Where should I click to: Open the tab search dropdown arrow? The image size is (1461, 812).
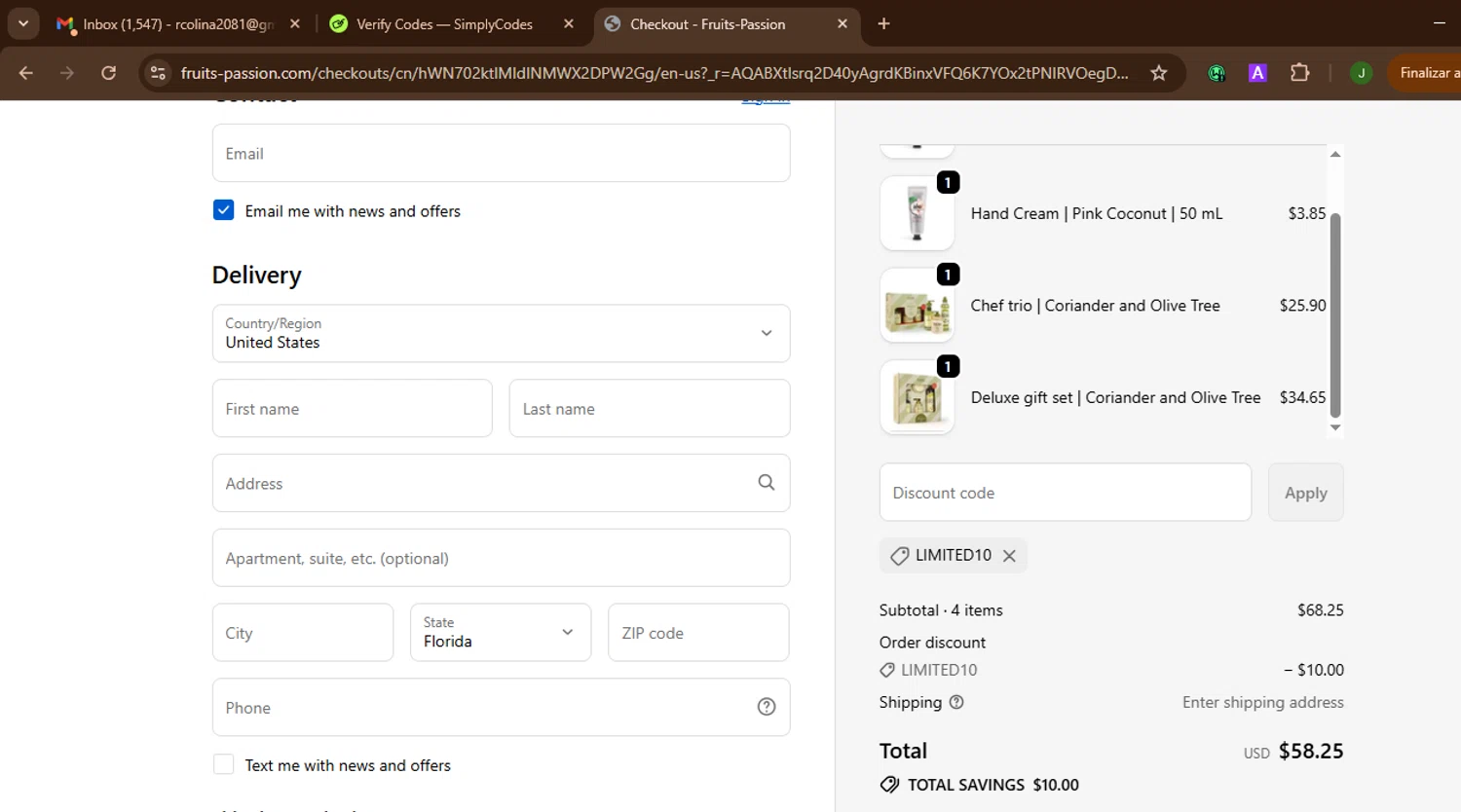click(x=23, y=23)
